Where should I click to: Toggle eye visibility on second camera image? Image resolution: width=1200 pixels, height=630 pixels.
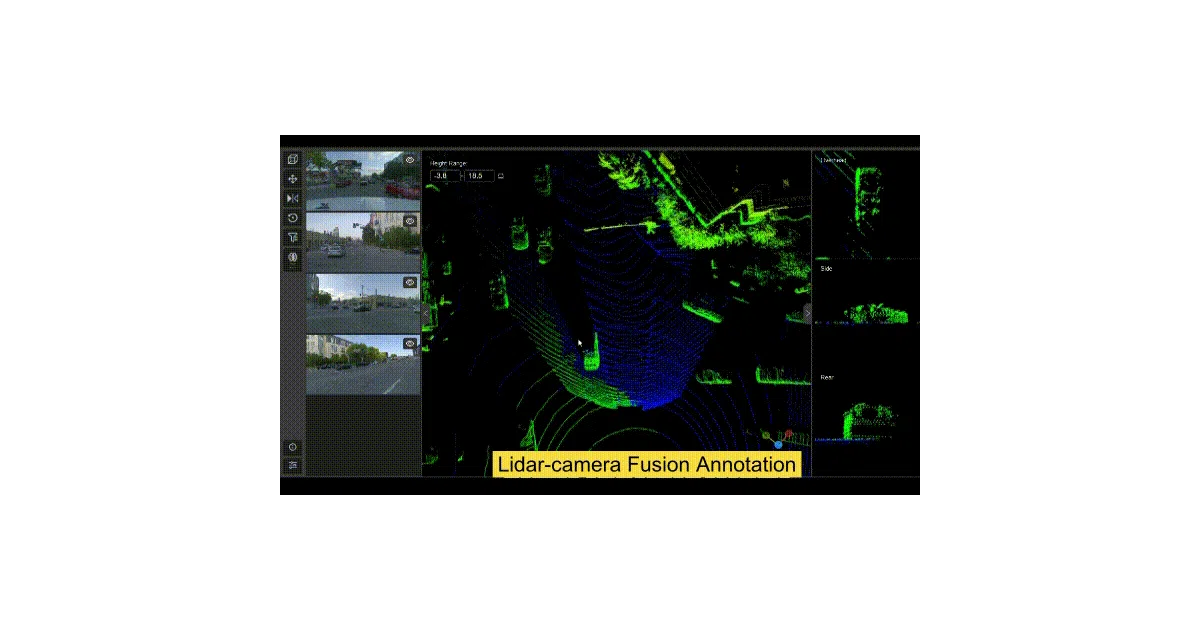(x=410, y=221)
